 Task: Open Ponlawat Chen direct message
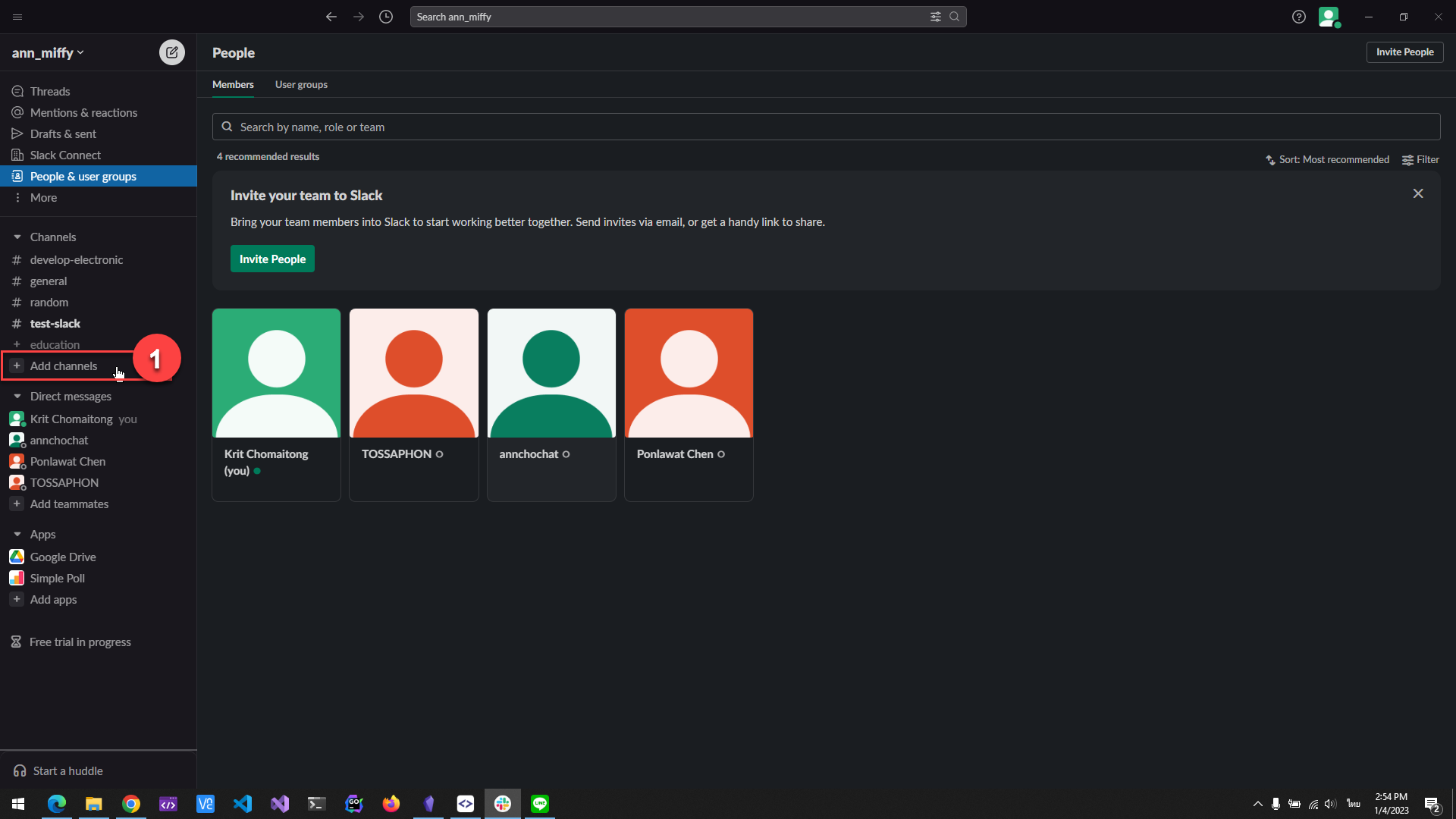tap(99, 461)
